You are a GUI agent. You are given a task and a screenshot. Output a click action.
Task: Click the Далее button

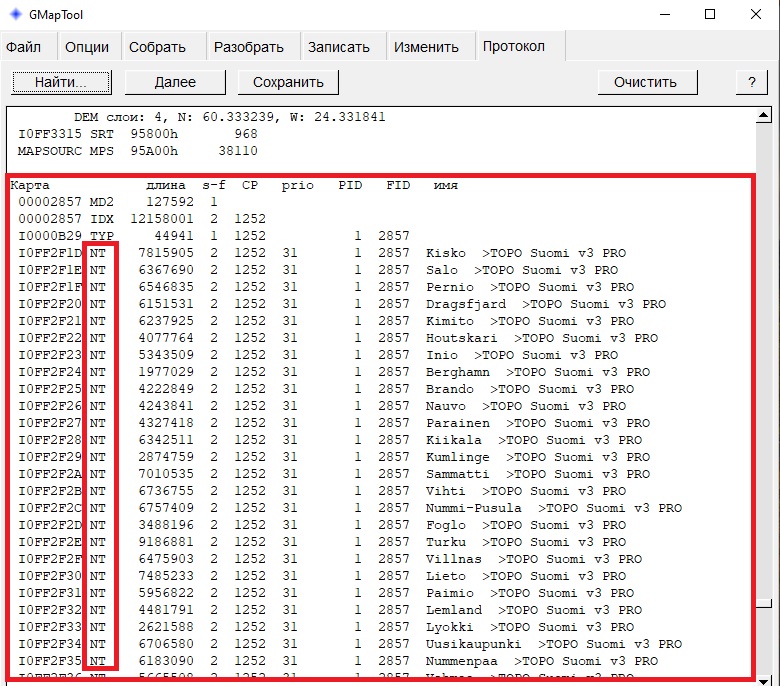[175, 82]
